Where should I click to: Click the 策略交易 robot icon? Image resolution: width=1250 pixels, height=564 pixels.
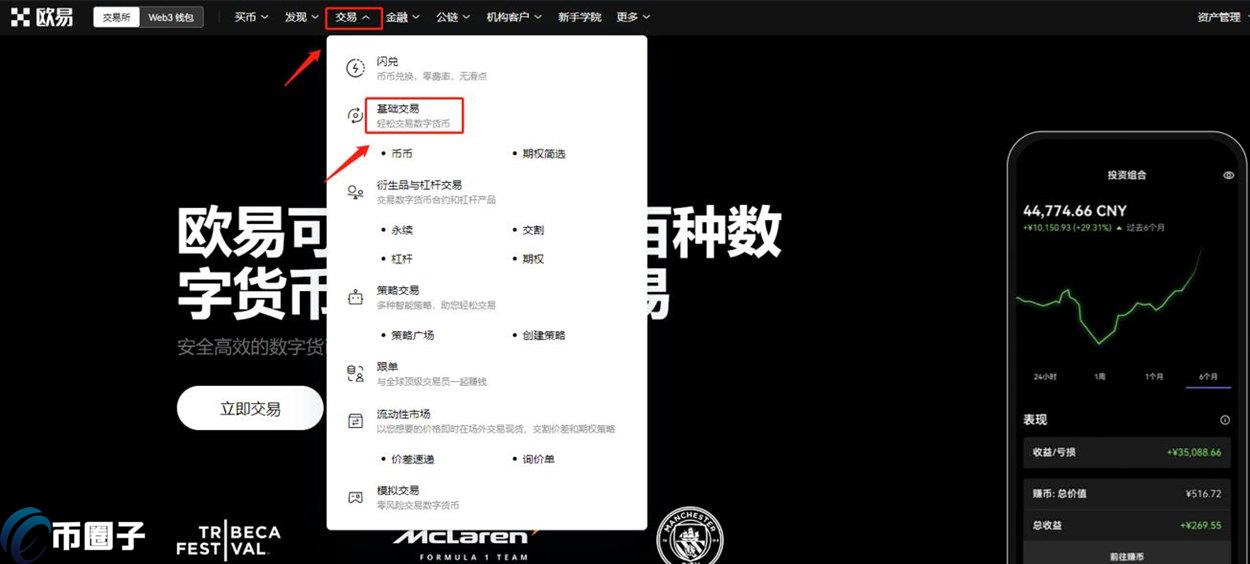355,297
